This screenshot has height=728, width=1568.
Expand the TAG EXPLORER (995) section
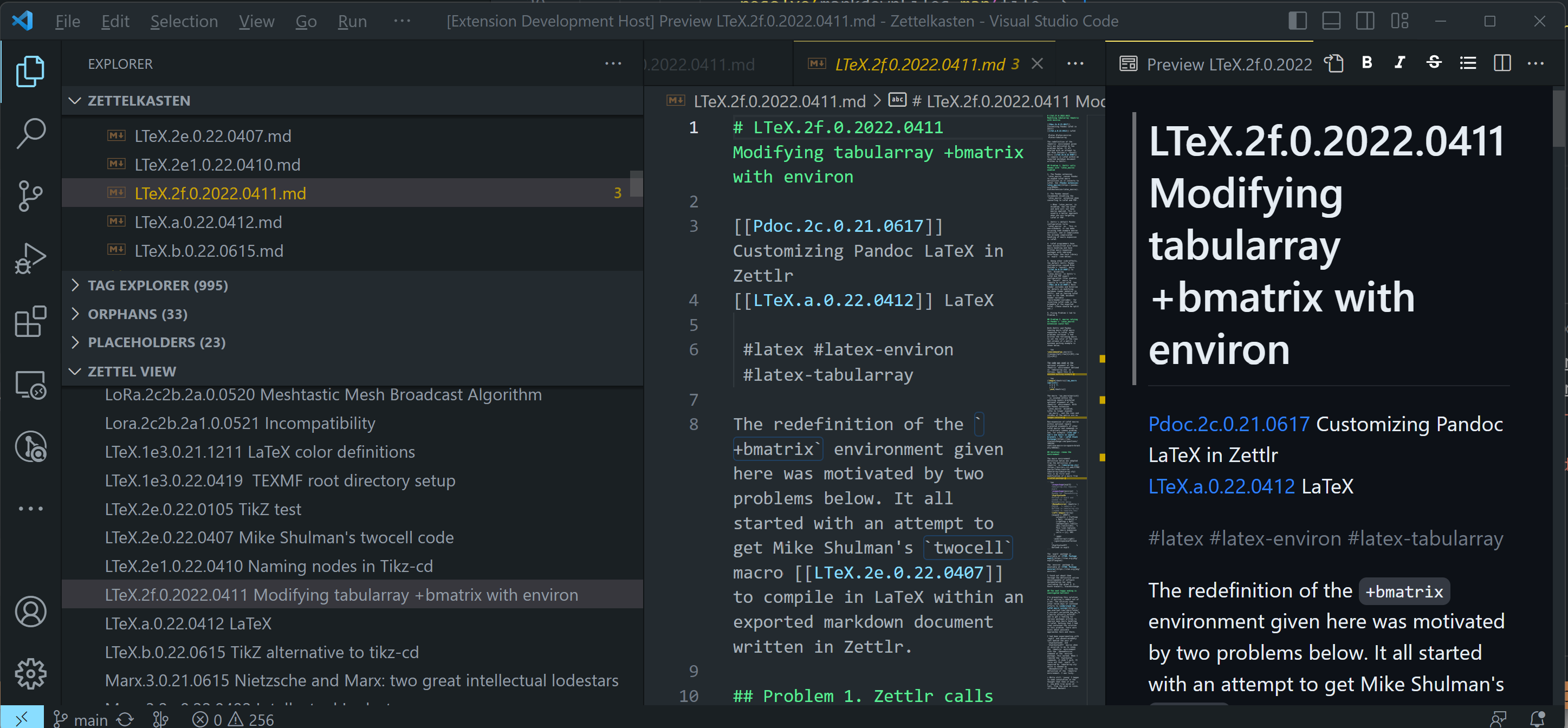click(353, 285)
